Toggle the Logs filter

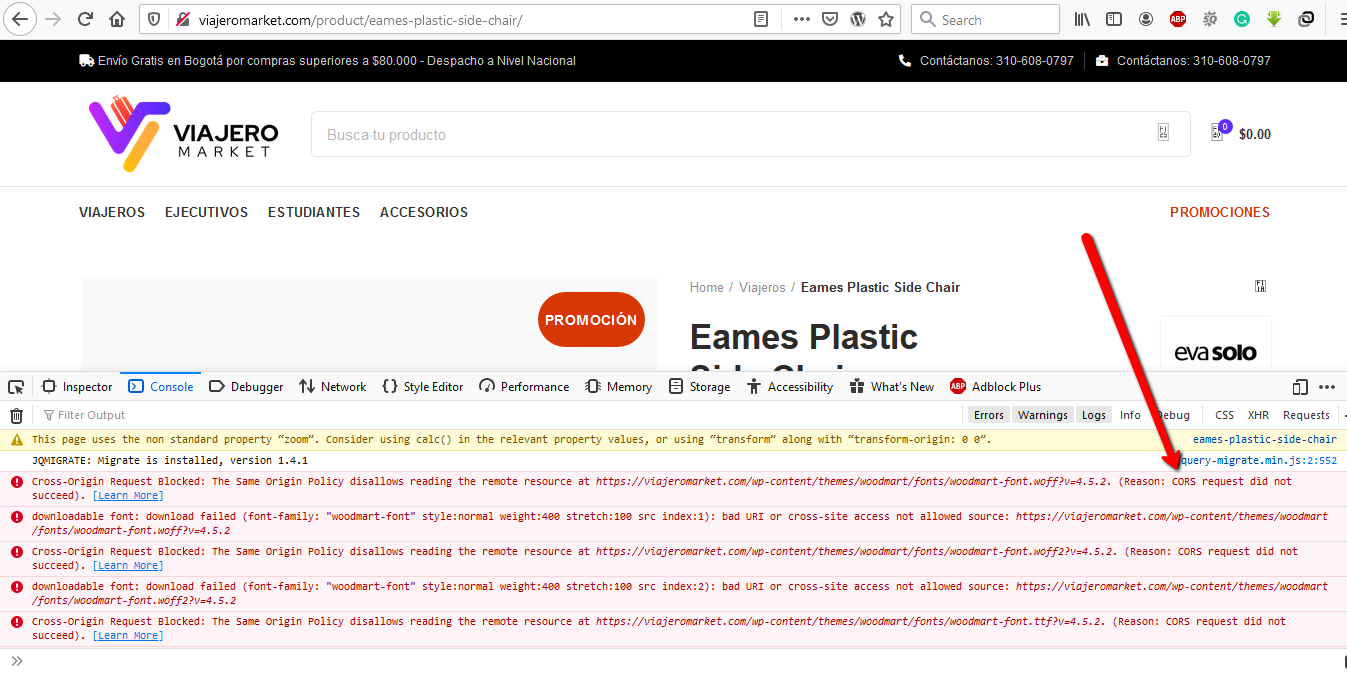tap(1094, 415)
